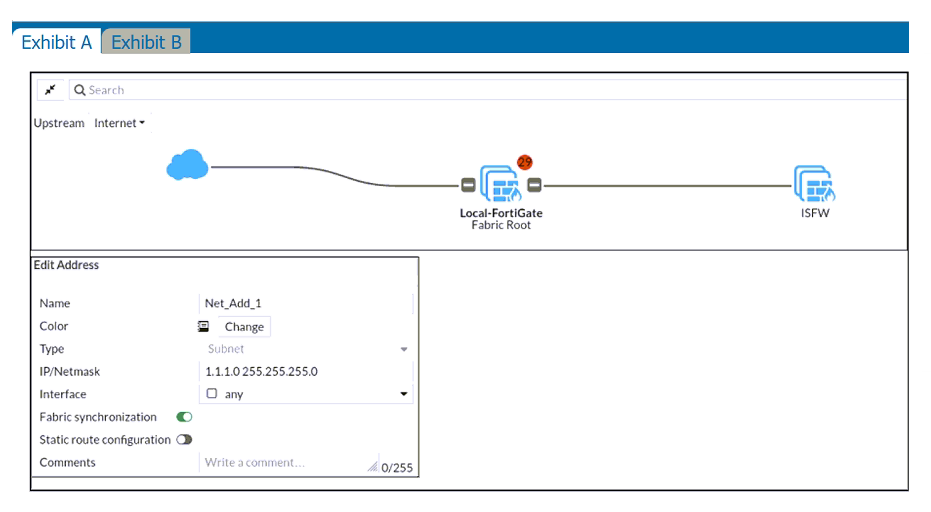Open the Interface dropdown

[x=306, y=394]
